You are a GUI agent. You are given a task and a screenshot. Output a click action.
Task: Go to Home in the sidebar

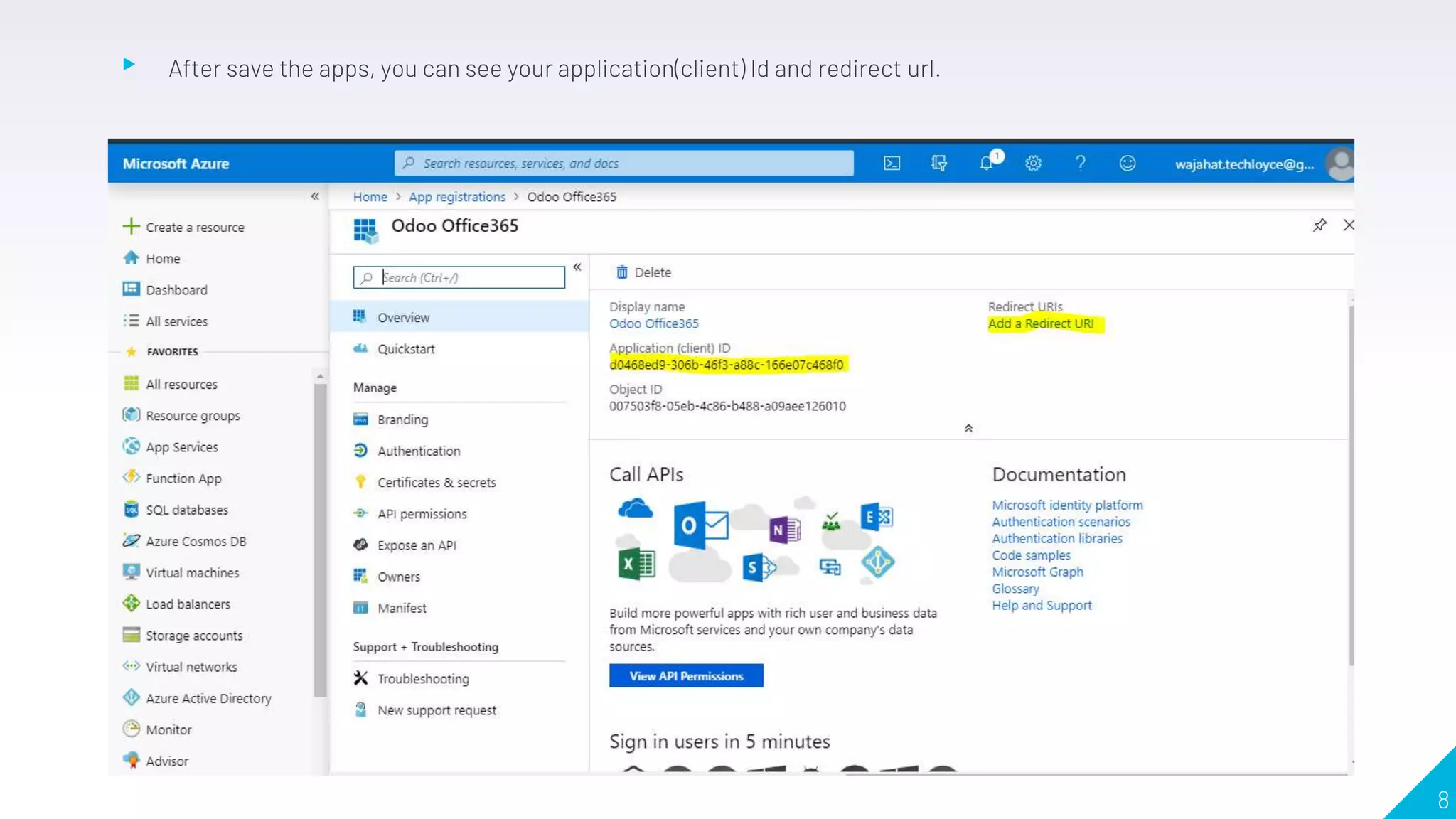coord(151,258)
